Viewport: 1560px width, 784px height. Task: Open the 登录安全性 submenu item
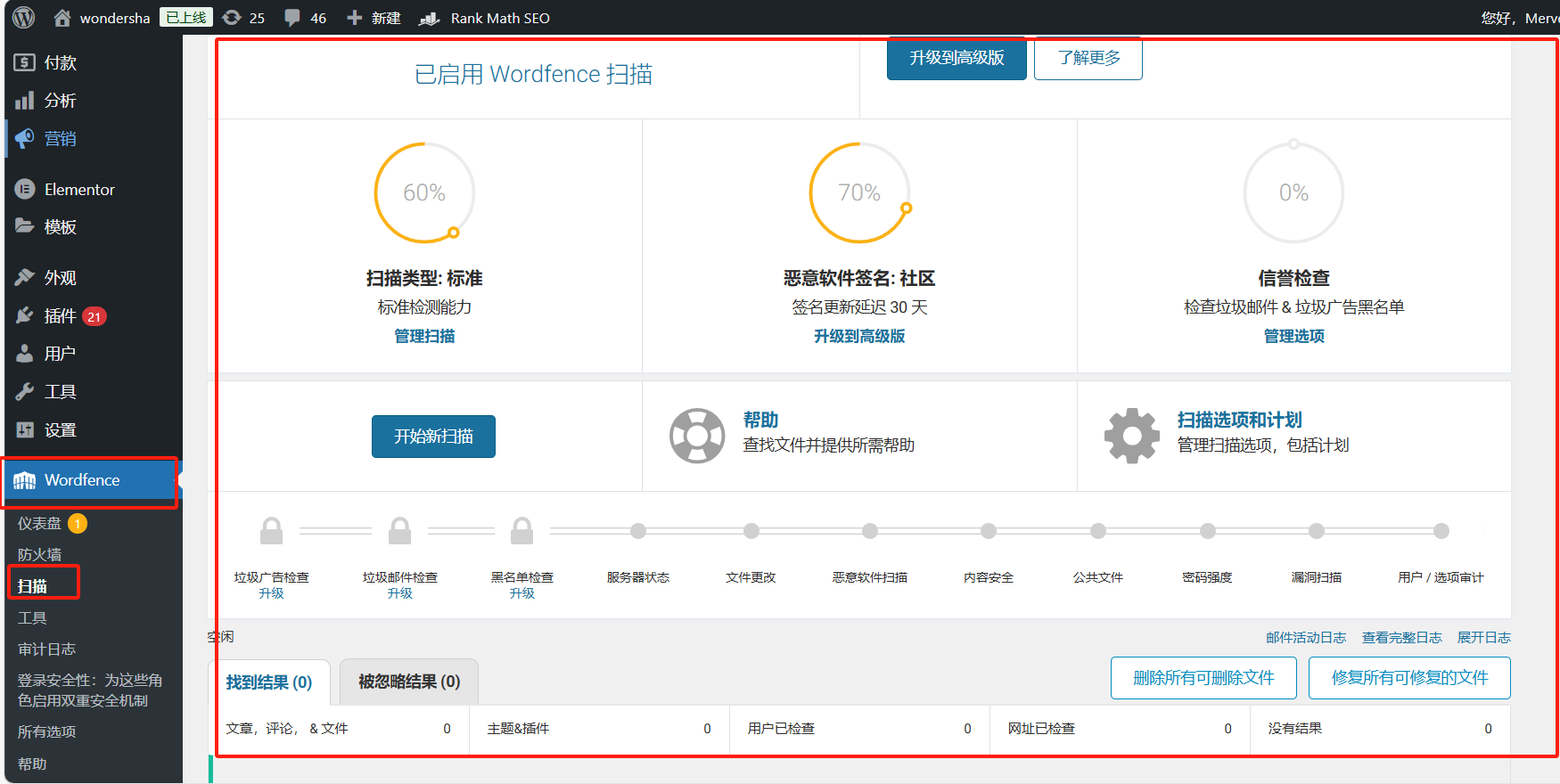(90, 690)
